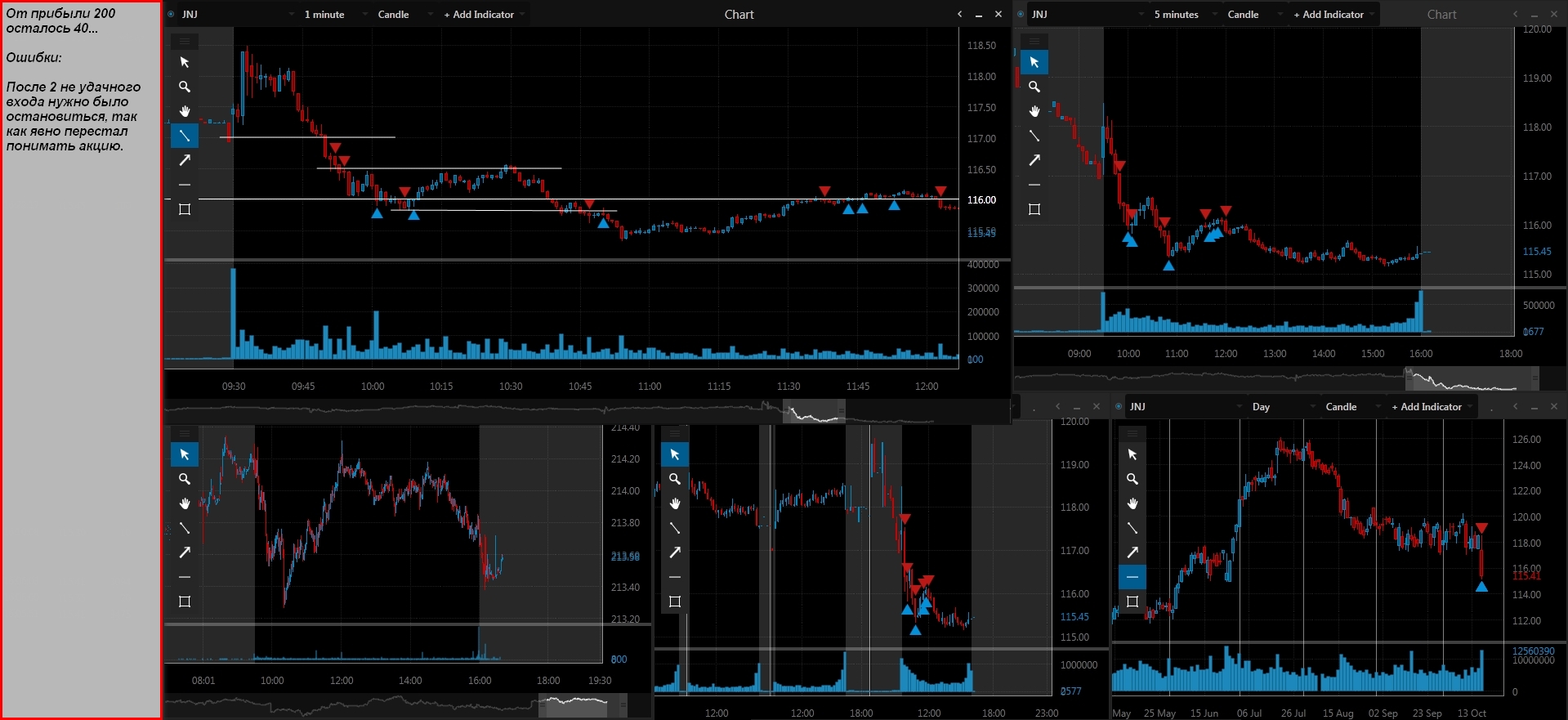The height and width of the screenshot is (720, 1568).
Task: Select the pointer tool in the 1-minute chart
Action: [x=185, y=62]
